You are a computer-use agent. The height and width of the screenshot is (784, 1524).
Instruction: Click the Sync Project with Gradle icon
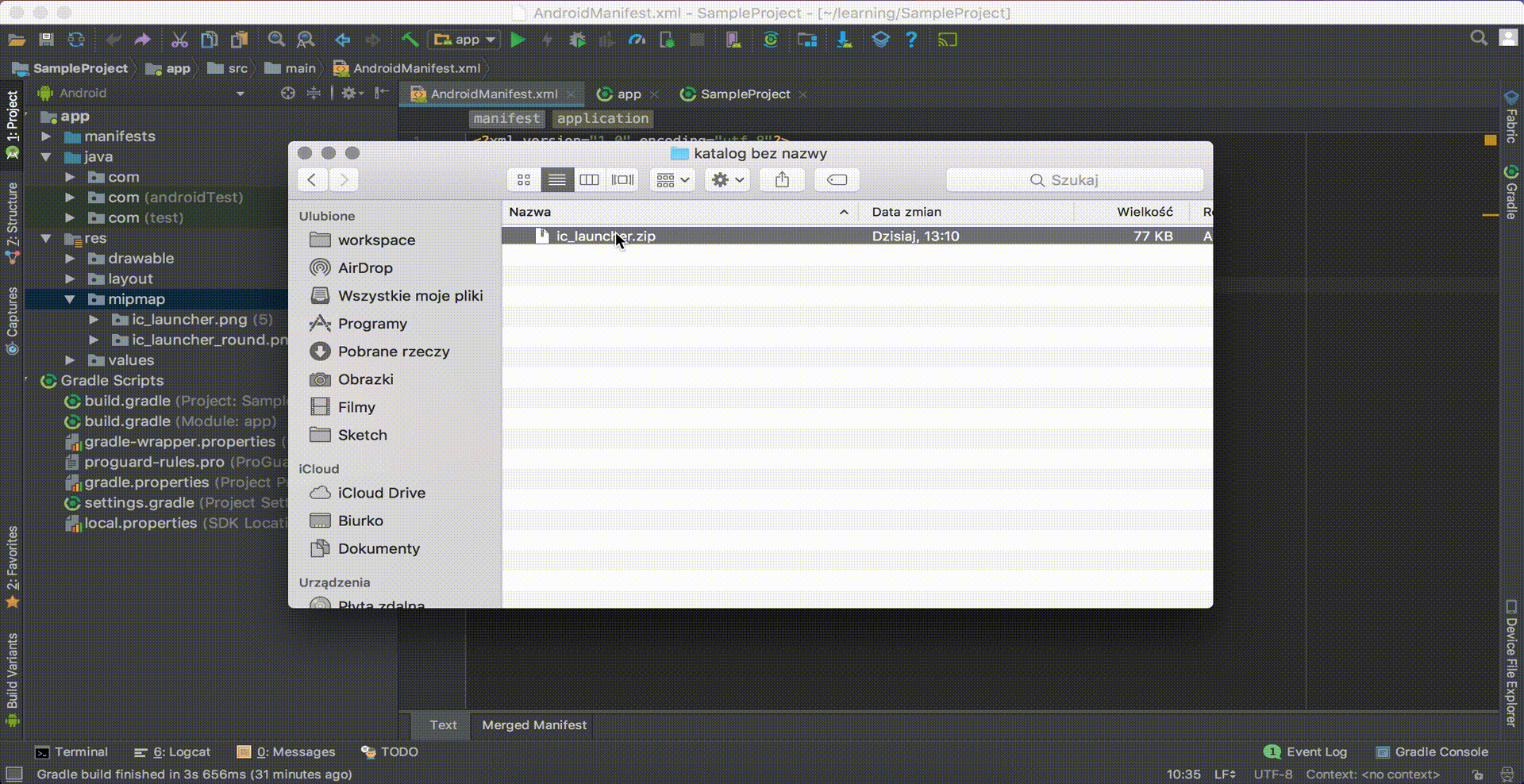770,40
